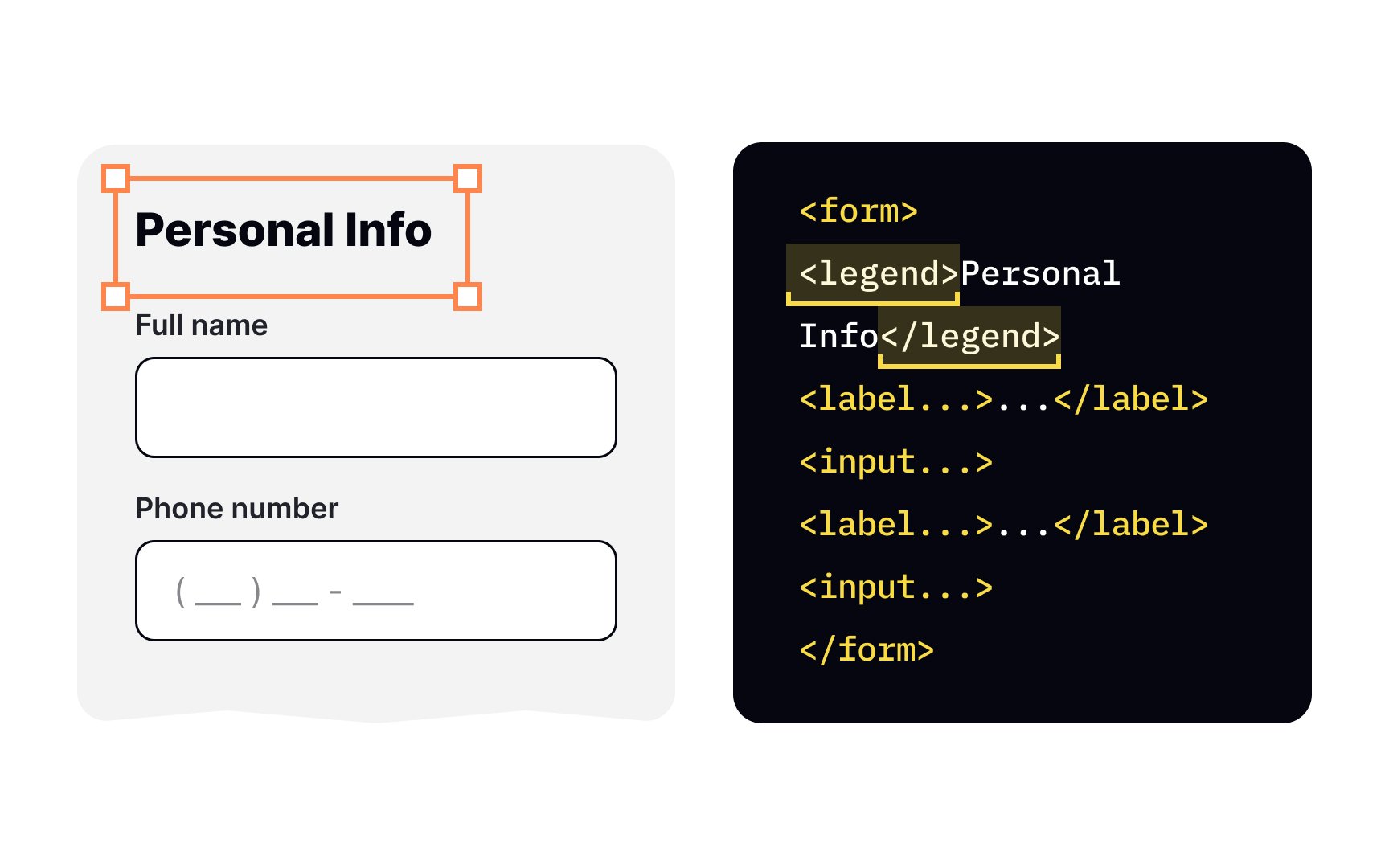
Task: Click the closing </form> tag
Action: coord(867,650)
